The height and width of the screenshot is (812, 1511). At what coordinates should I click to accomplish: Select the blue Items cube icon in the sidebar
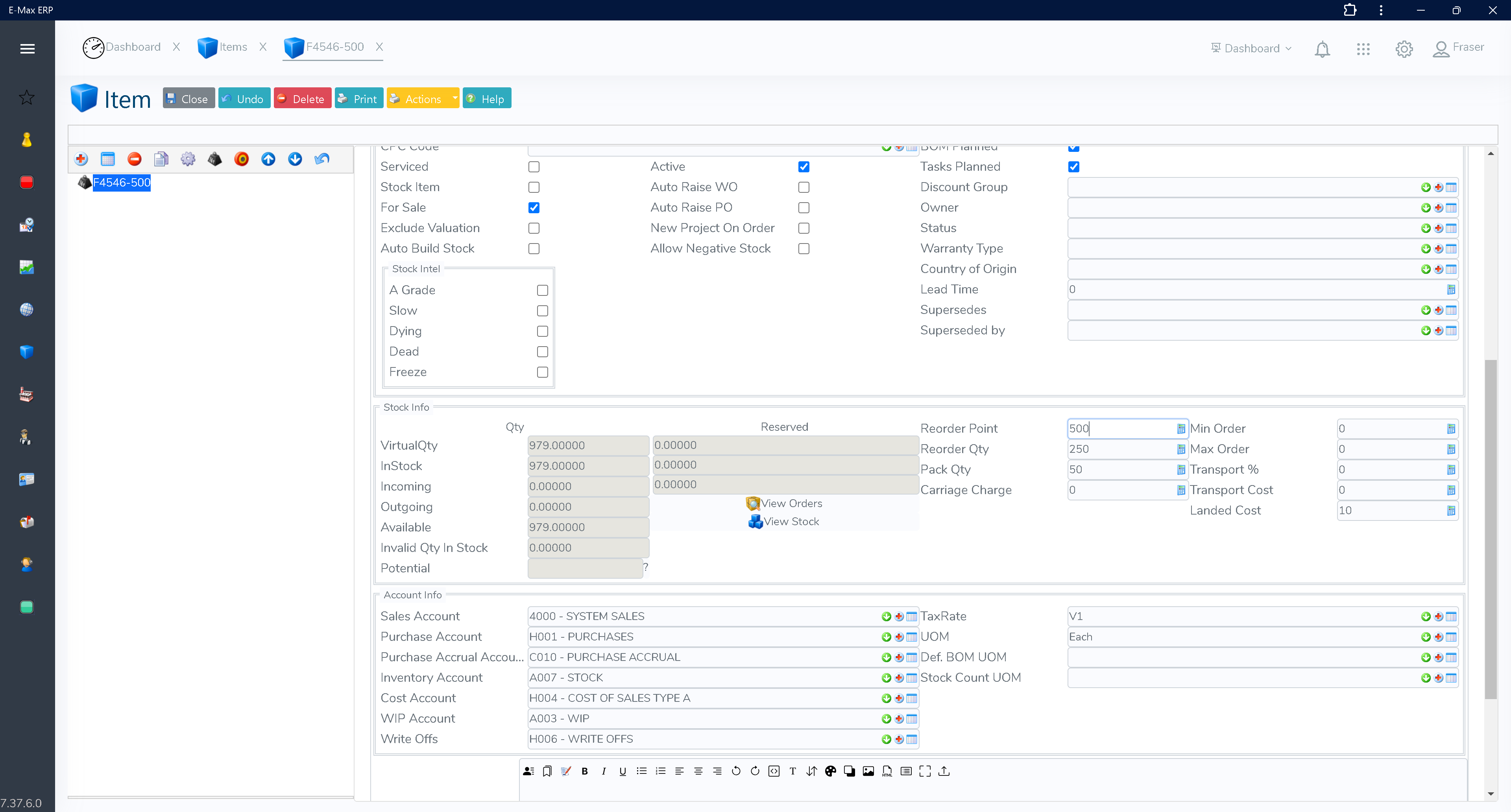27,352
